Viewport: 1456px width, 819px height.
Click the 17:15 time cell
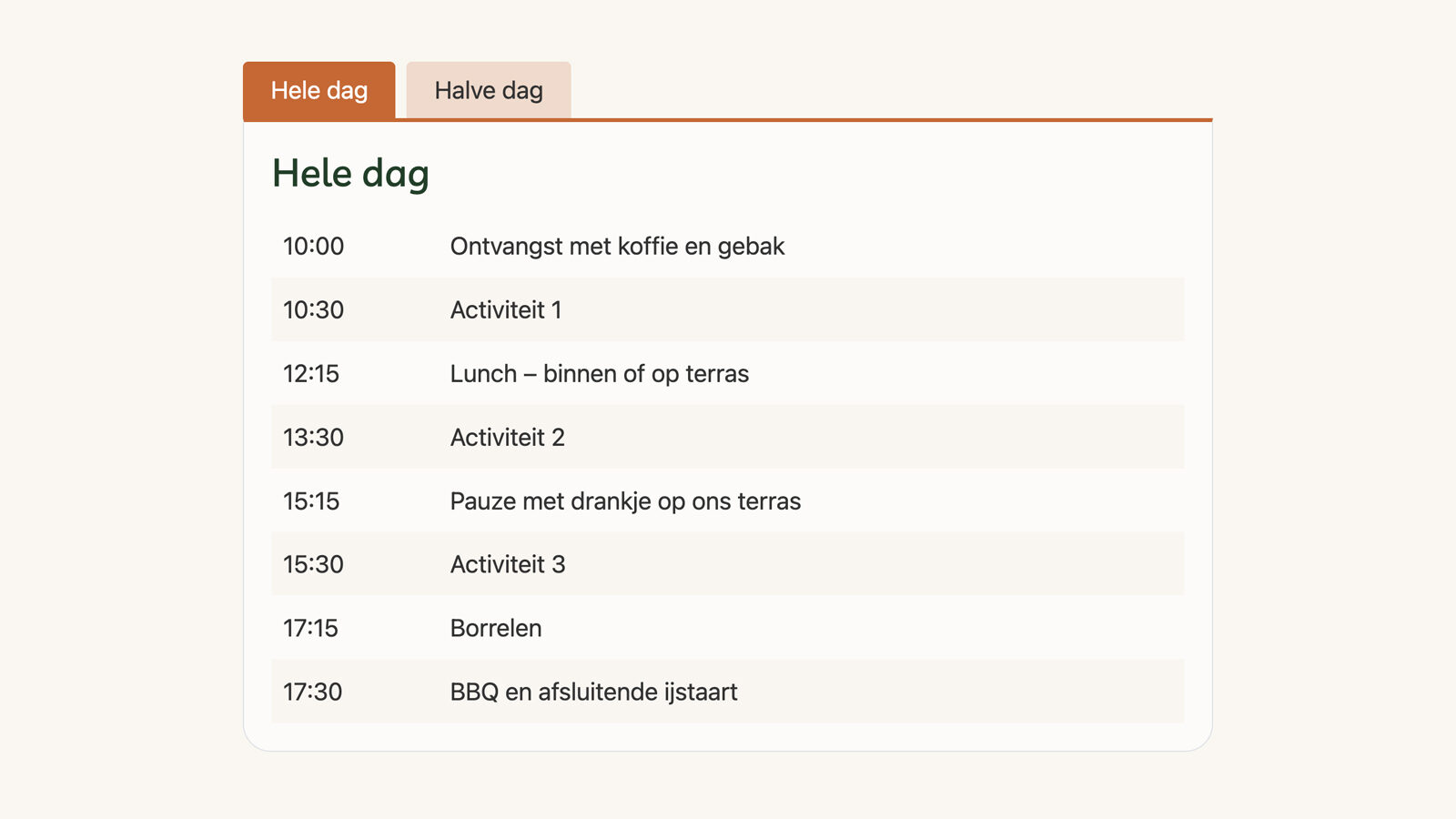tap(310, 628)
